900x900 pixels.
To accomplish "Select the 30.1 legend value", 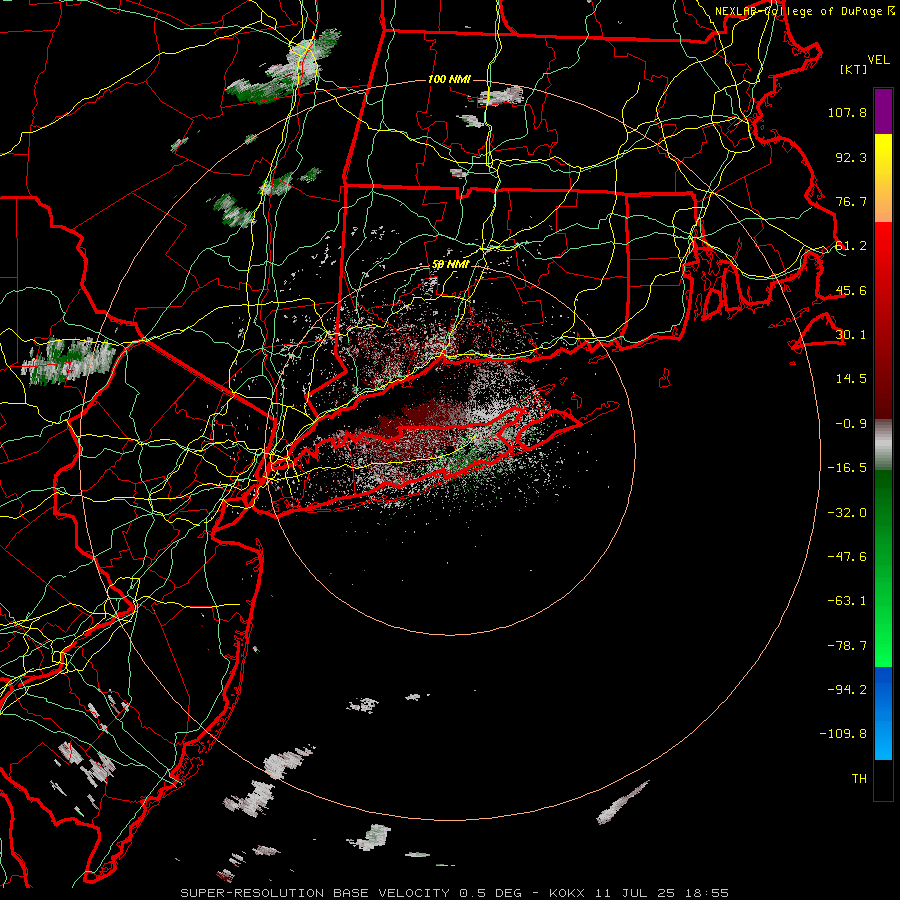I will pyautogui.click(x=851, y=335).
